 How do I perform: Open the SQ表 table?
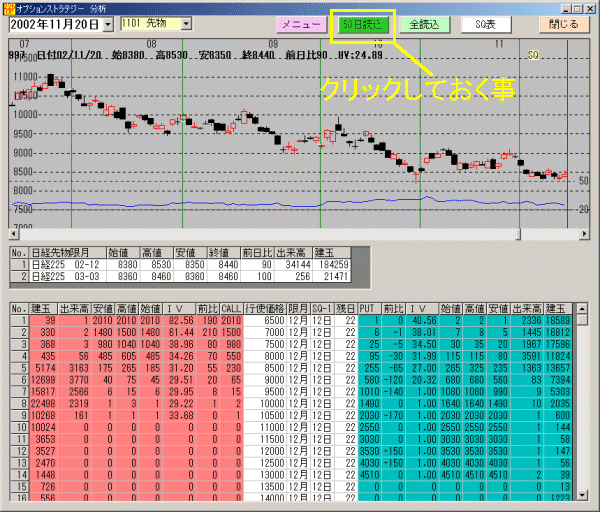[x=486, y=25]
